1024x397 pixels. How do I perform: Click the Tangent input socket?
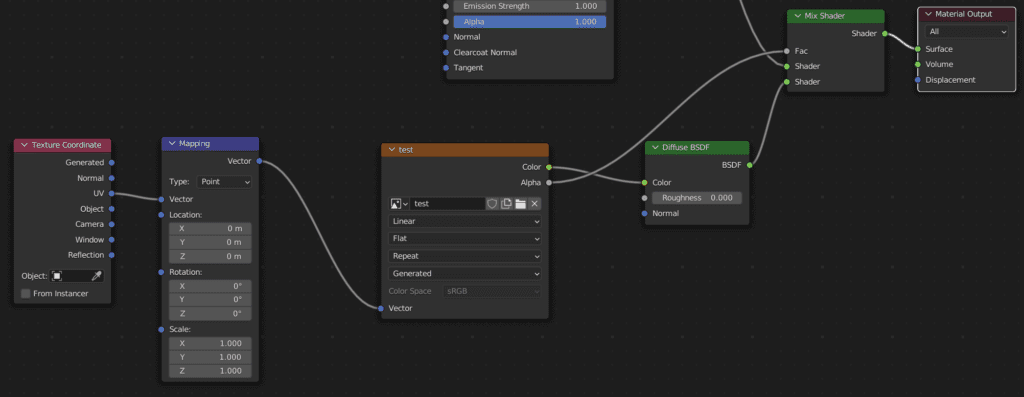coord(446,68)
